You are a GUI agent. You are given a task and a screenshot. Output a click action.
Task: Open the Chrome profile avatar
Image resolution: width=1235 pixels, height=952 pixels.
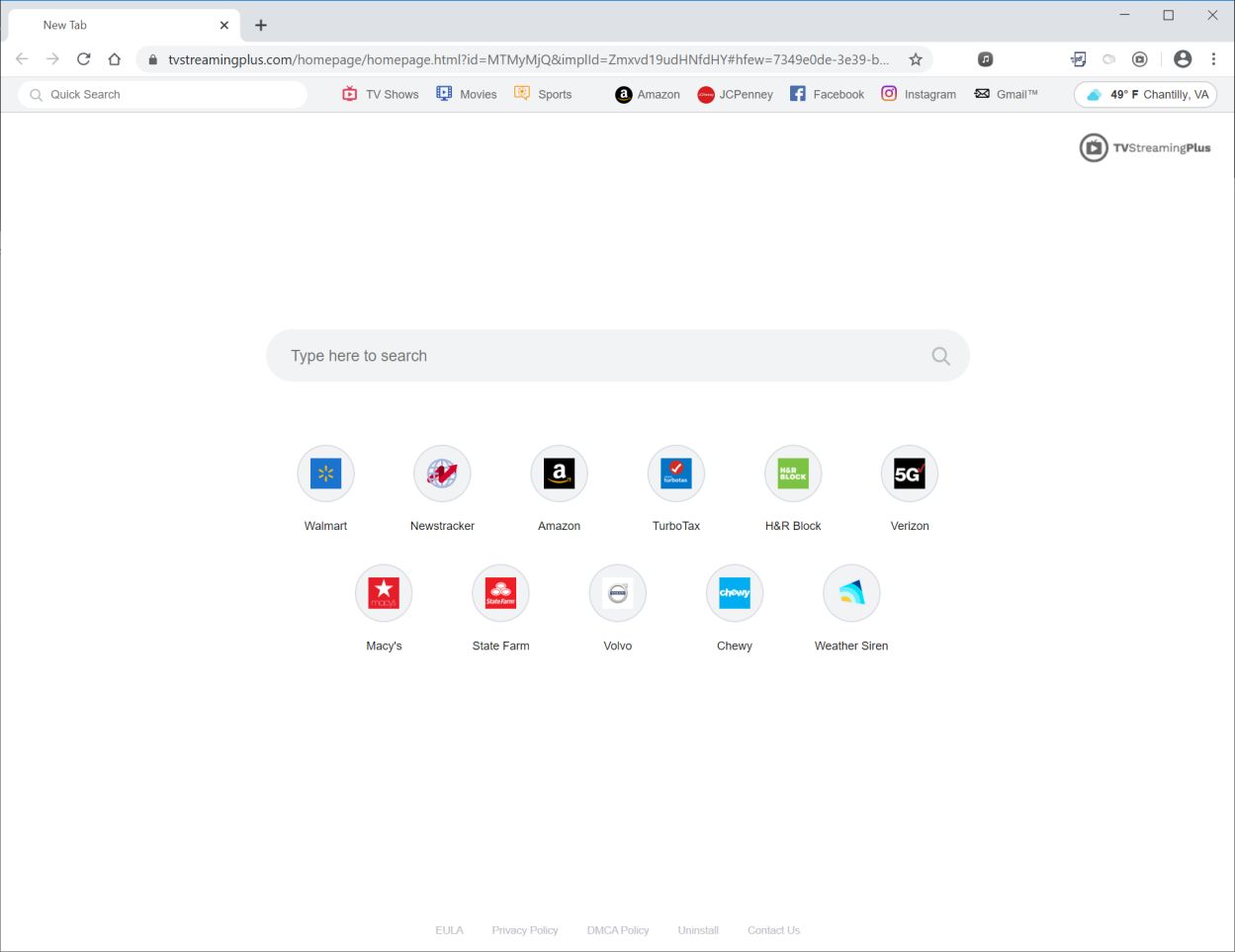[1183, 59]
